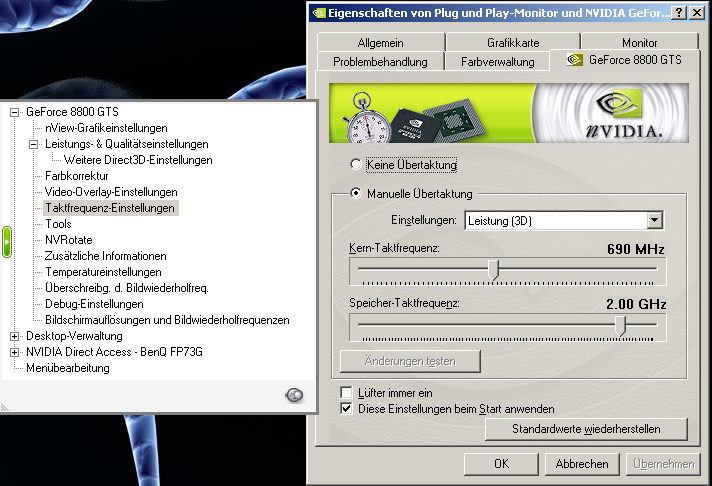Collapse Leistungs- & Qualitätseinstellungen node

point(33,144)
